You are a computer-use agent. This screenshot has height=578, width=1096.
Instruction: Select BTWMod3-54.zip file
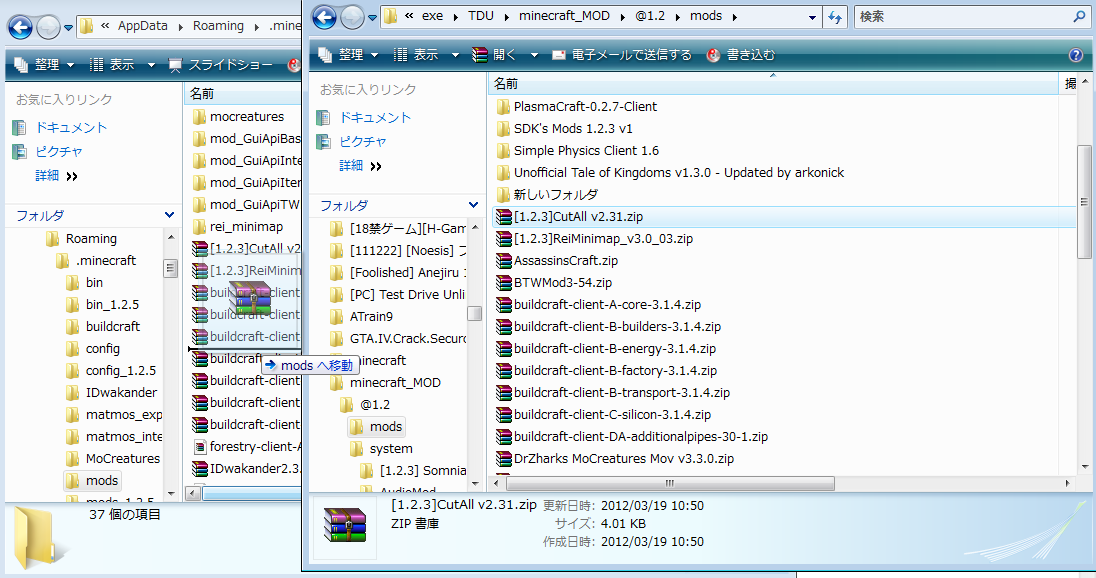(x=554, y=282)
